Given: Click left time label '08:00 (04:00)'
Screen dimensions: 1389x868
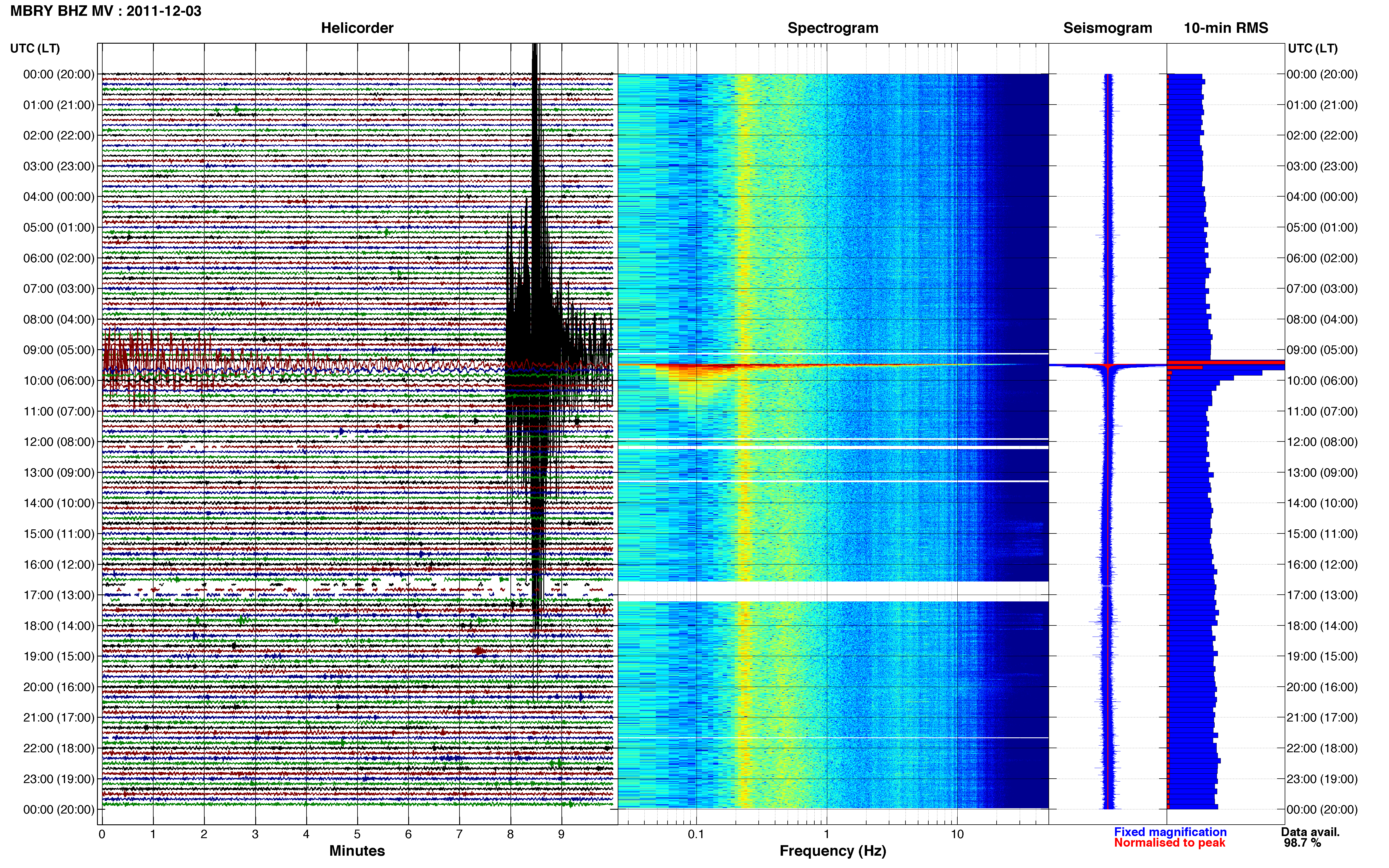Looking at the screenshot, I should pyautogui.click(x=59, y=319).
